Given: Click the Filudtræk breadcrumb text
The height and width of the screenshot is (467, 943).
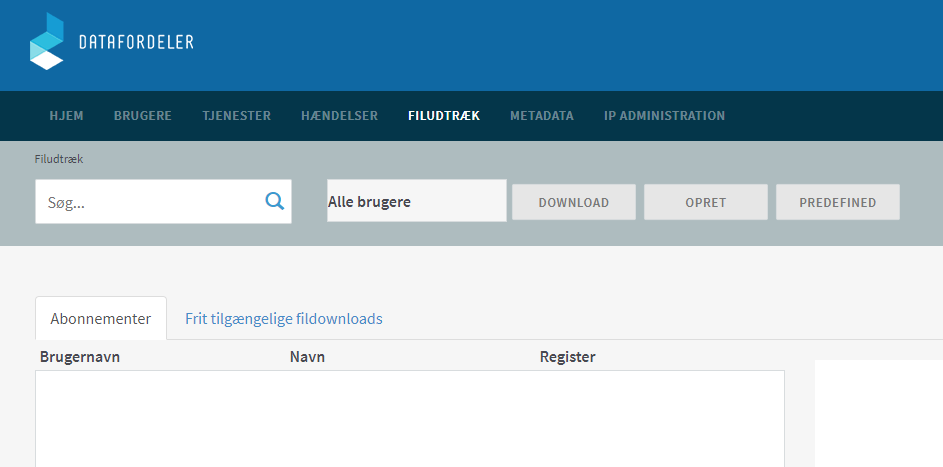Looking at the screenshot, I should coord(58,158).
